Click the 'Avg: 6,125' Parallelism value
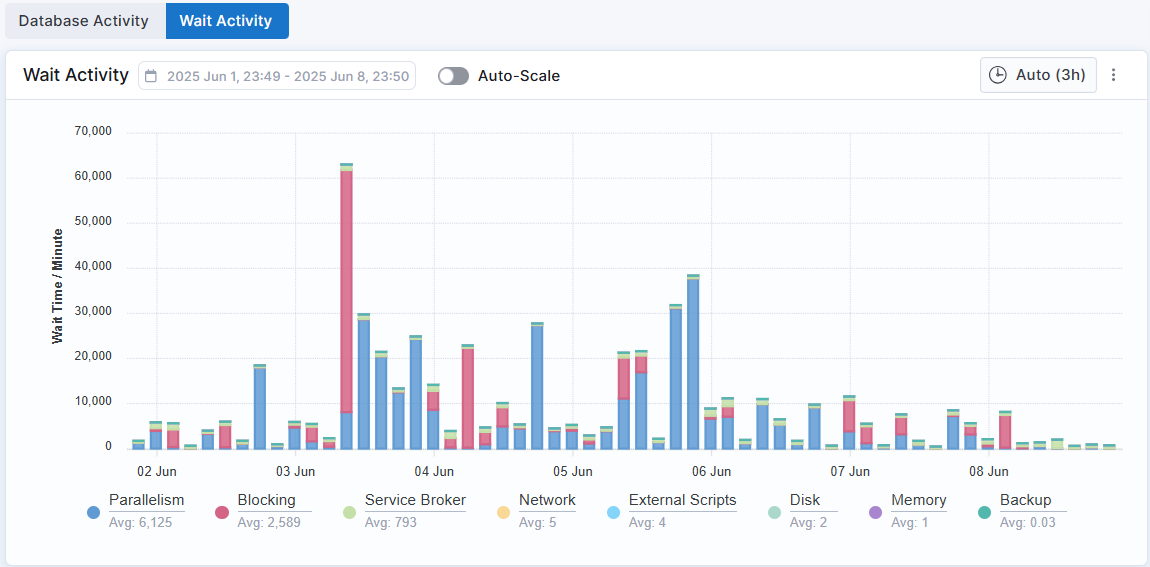The height and width of the screenshot is (567, 1150). point(139,523)
